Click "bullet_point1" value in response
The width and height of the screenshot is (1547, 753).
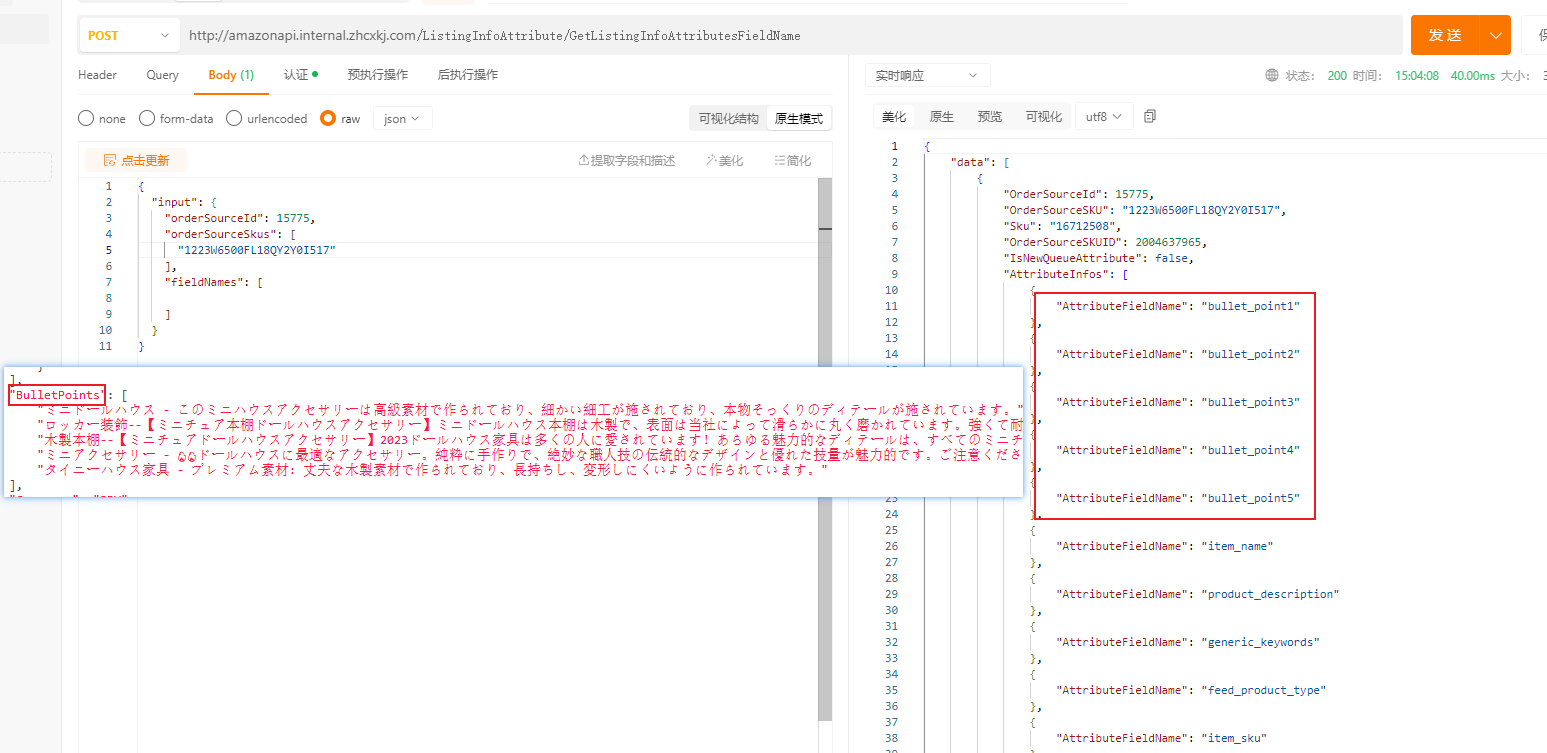point(1250,306)
